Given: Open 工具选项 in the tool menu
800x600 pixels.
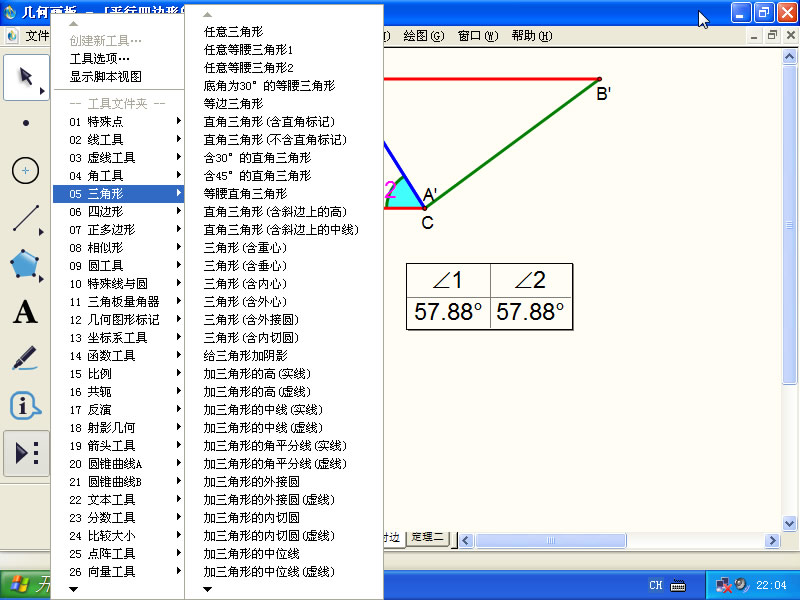Looking at the screenshot, I should (x=99, y=58).
